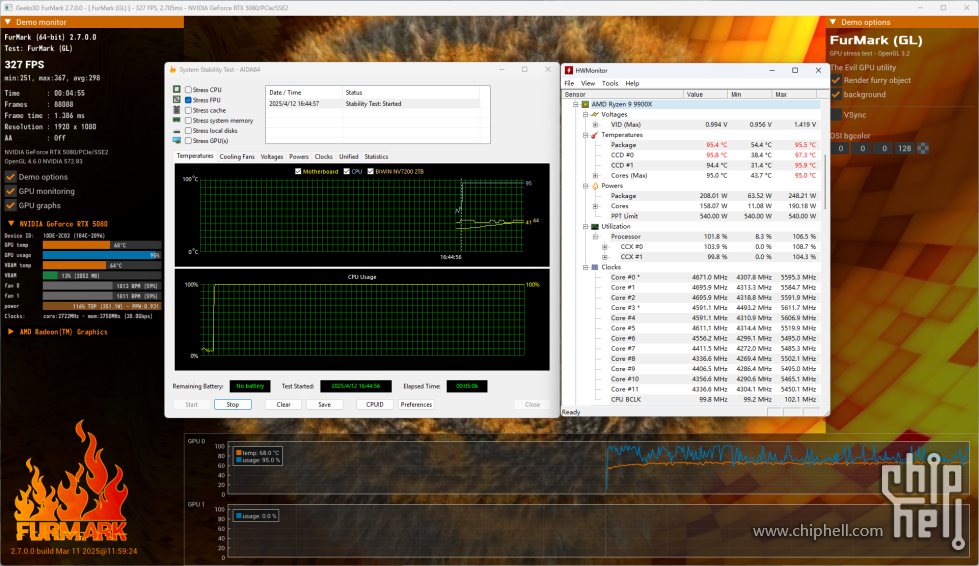Enable the Stress CPU checkbox
Screen dimensions: 979x566
point(188,90)
